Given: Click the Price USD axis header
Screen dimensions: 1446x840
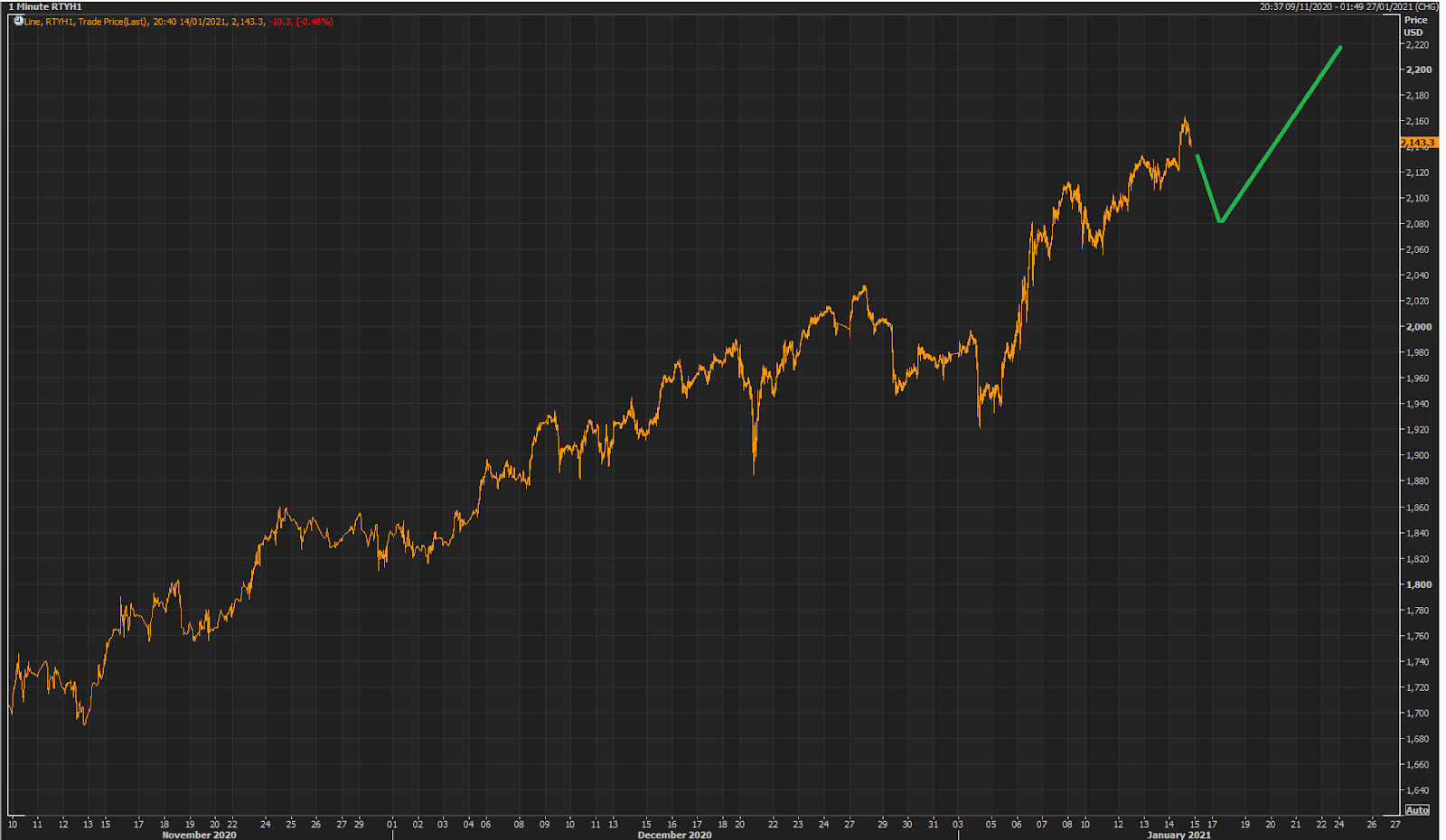Looking at the screenshot, I should pos(1415,26).
